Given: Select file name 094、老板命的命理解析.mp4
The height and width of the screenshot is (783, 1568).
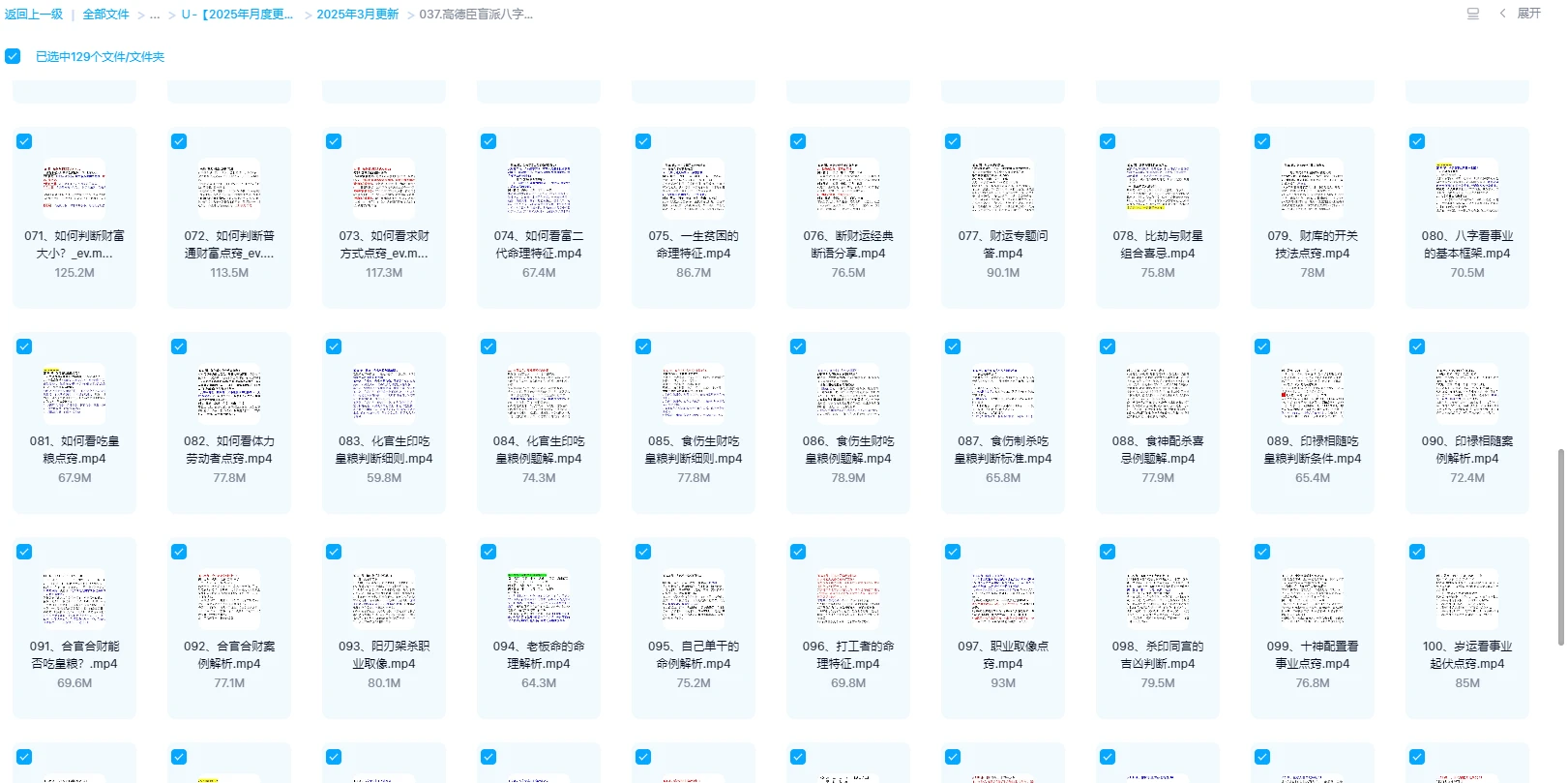Looking at the screenshot, I should [539, 655].
